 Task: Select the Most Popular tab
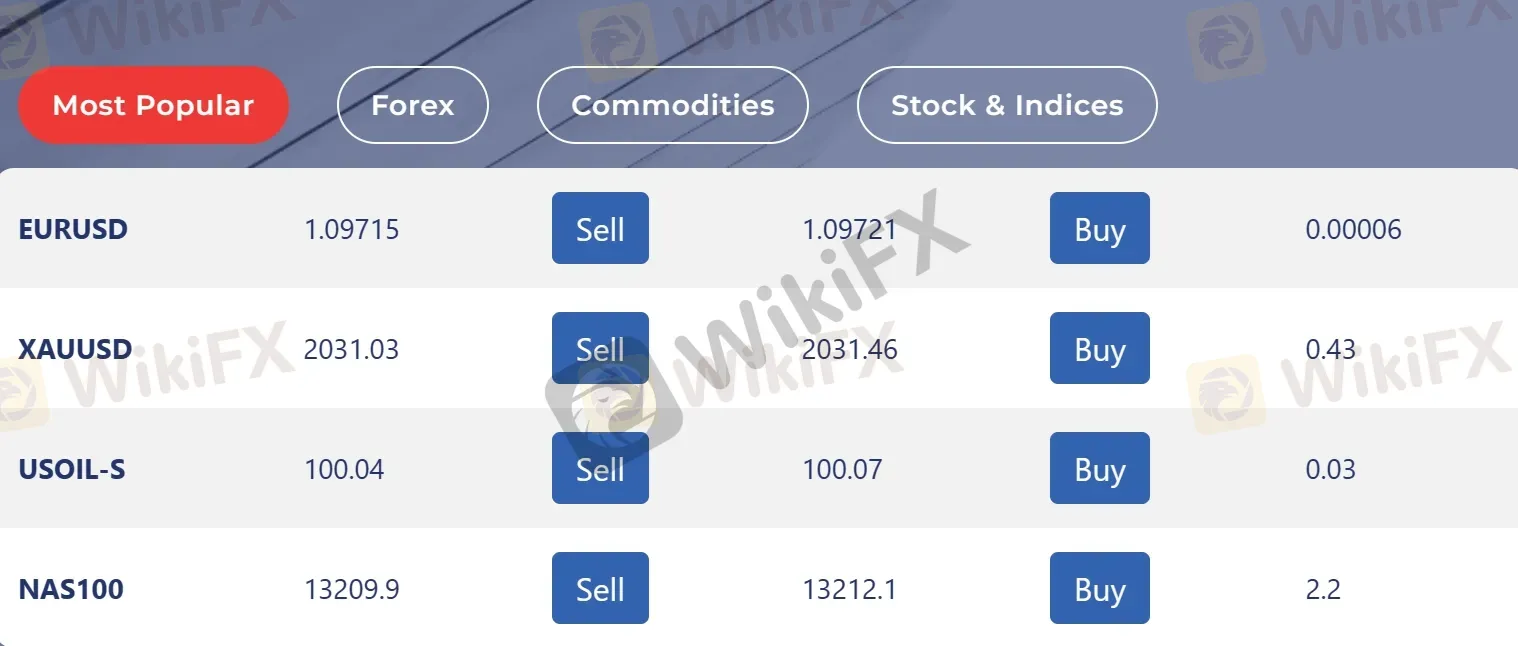coord(152,105)
